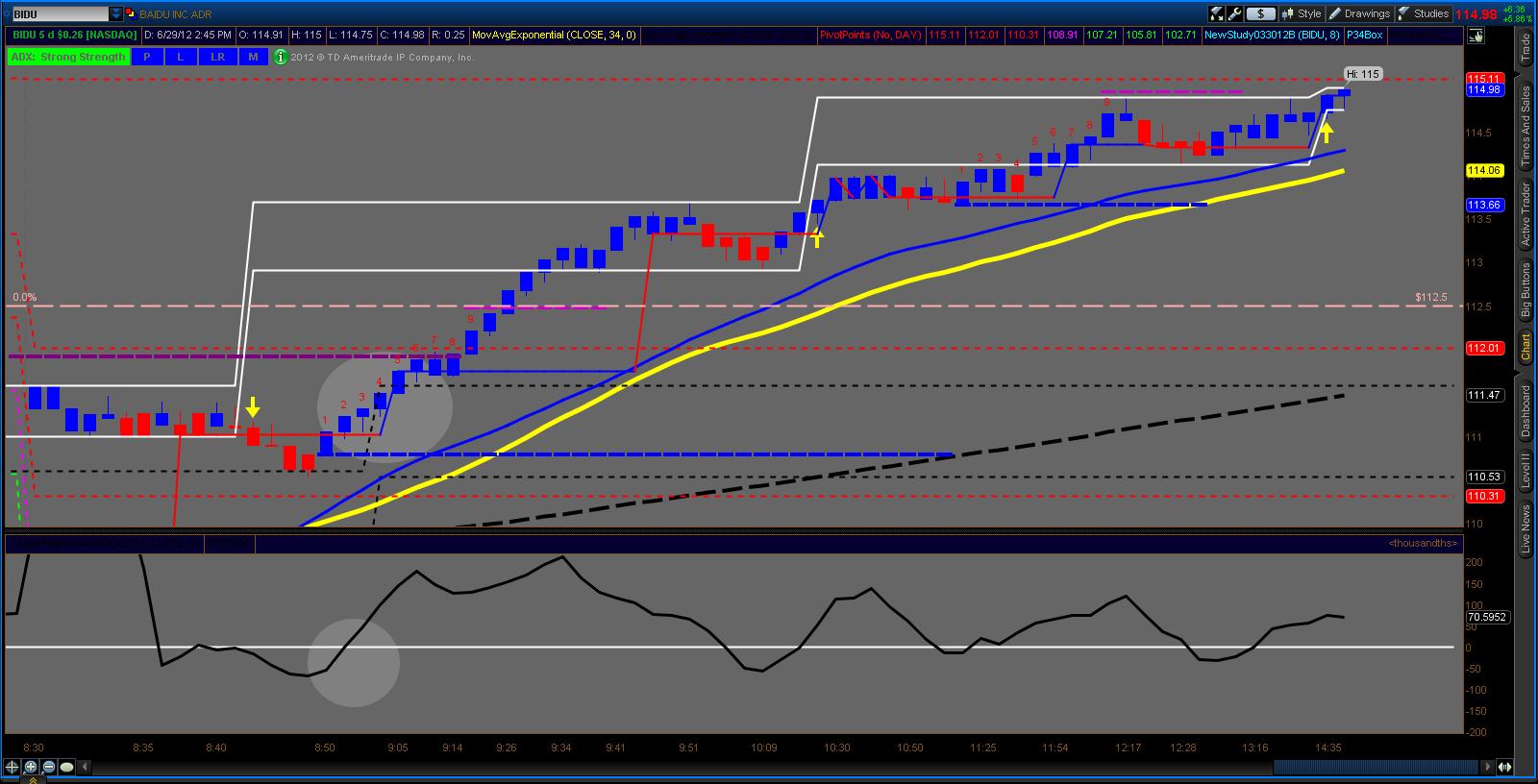The height and width of the screenshot is (784, 1538).
Task: Click the ADX: Strong Strength label
Action: 68,57
